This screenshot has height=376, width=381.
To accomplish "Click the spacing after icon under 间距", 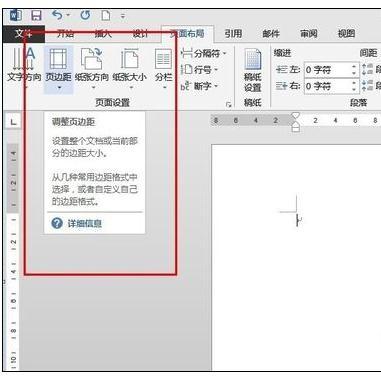I will tap(368, 86).
